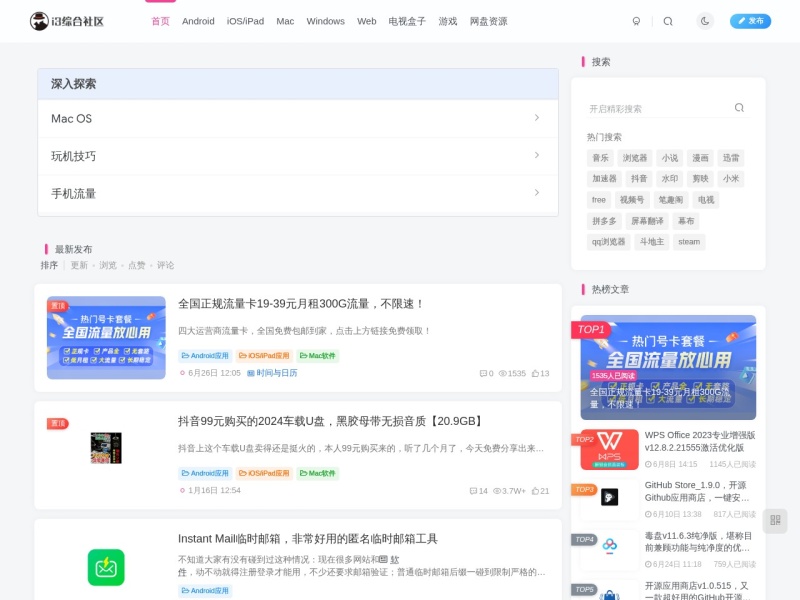800x600 pixels.
Task: Click the like icon showing 13
Action: 535,373
